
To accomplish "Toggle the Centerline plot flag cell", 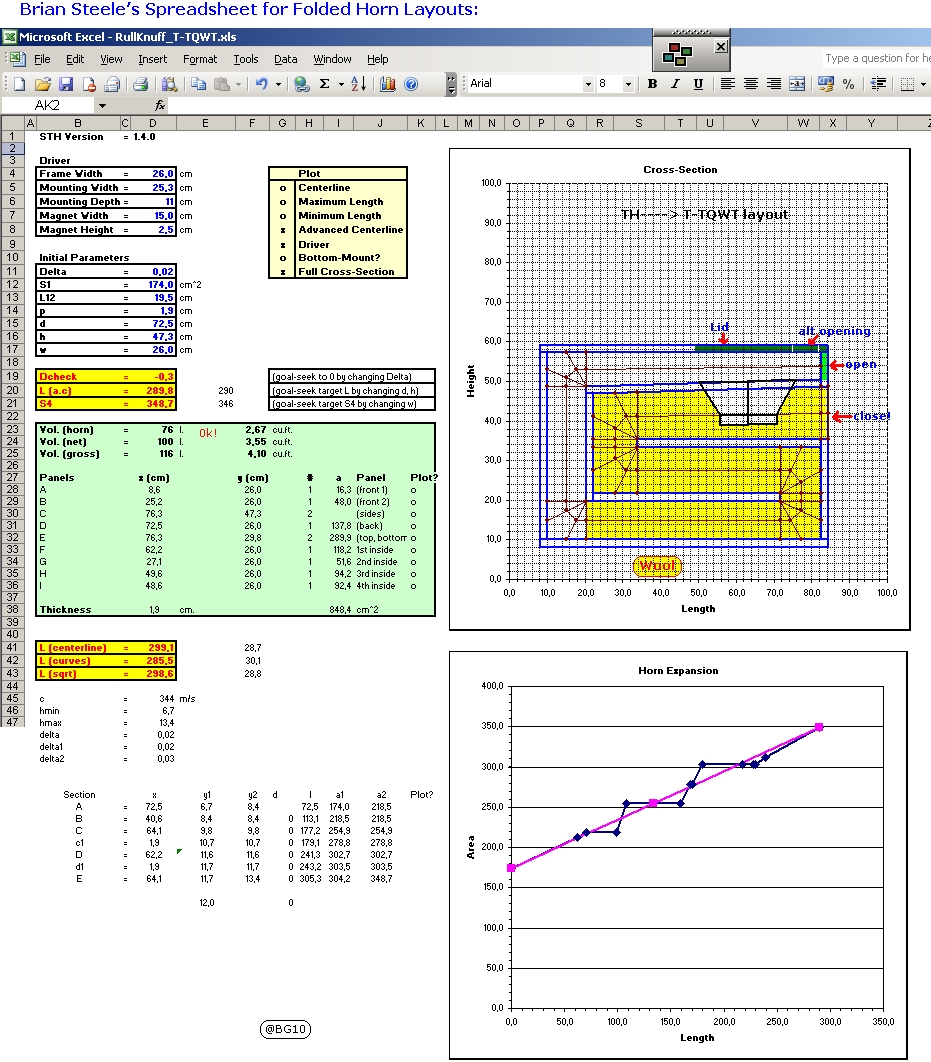I will (283, 188).
